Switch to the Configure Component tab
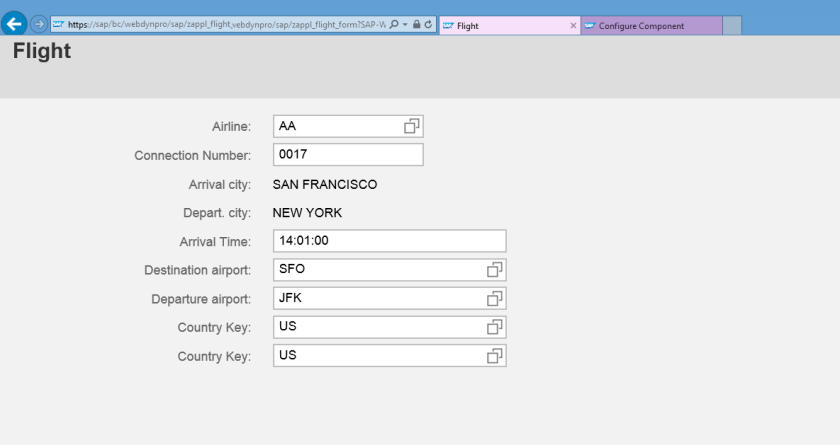Screen dimensions: 840x445 tap(651, 26)
